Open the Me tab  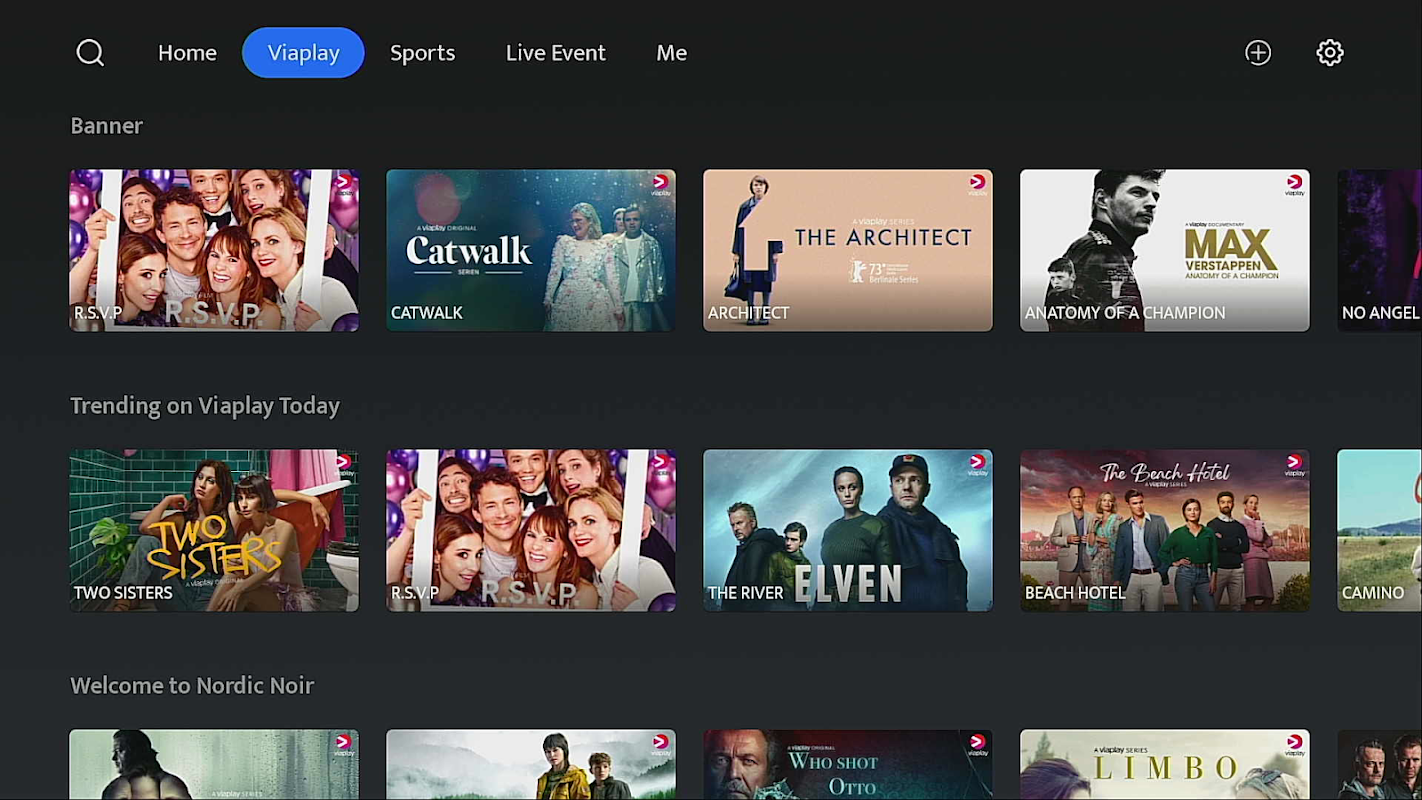(671, 53)
